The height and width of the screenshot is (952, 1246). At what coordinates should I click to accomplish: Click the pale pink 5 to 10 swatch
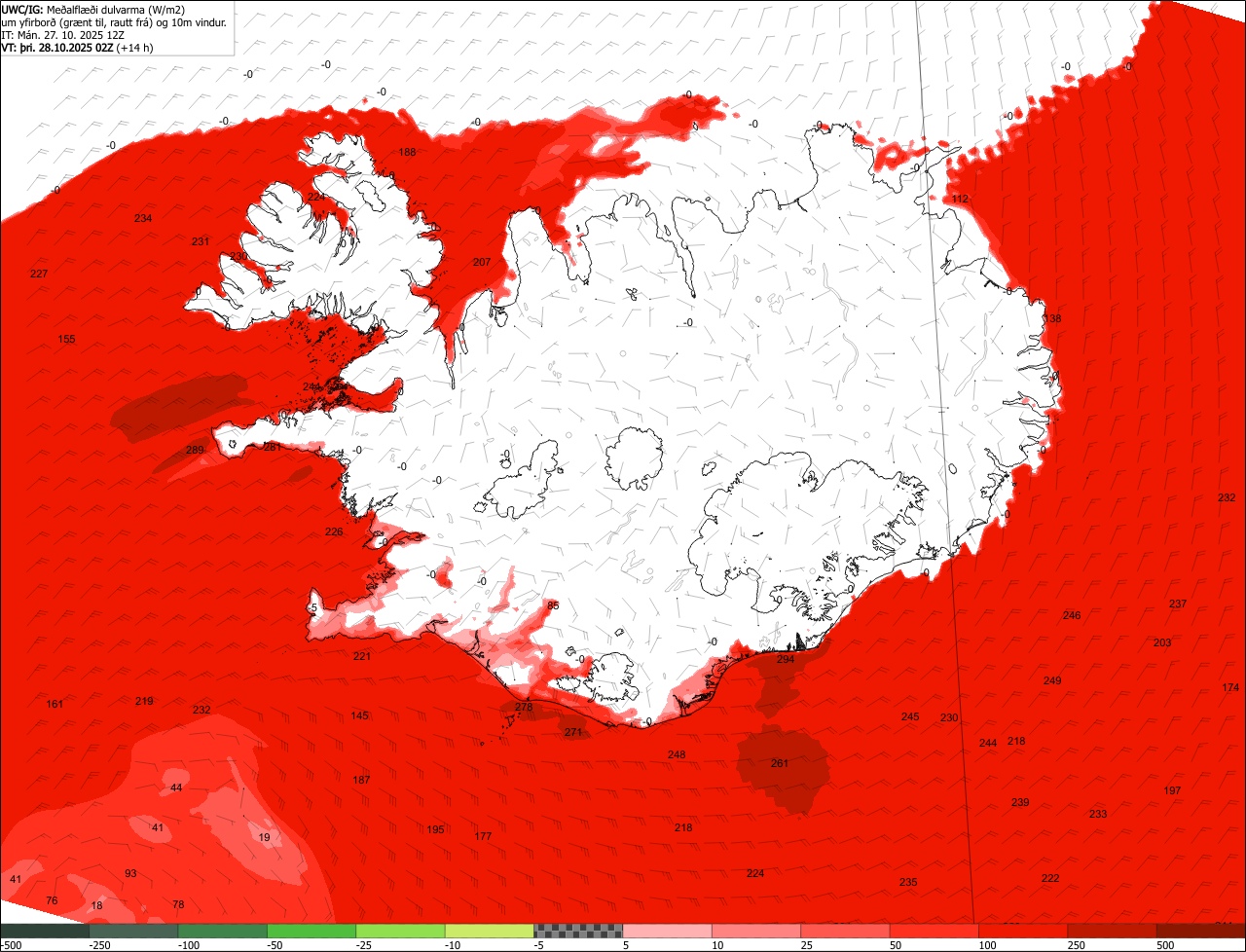667,931
